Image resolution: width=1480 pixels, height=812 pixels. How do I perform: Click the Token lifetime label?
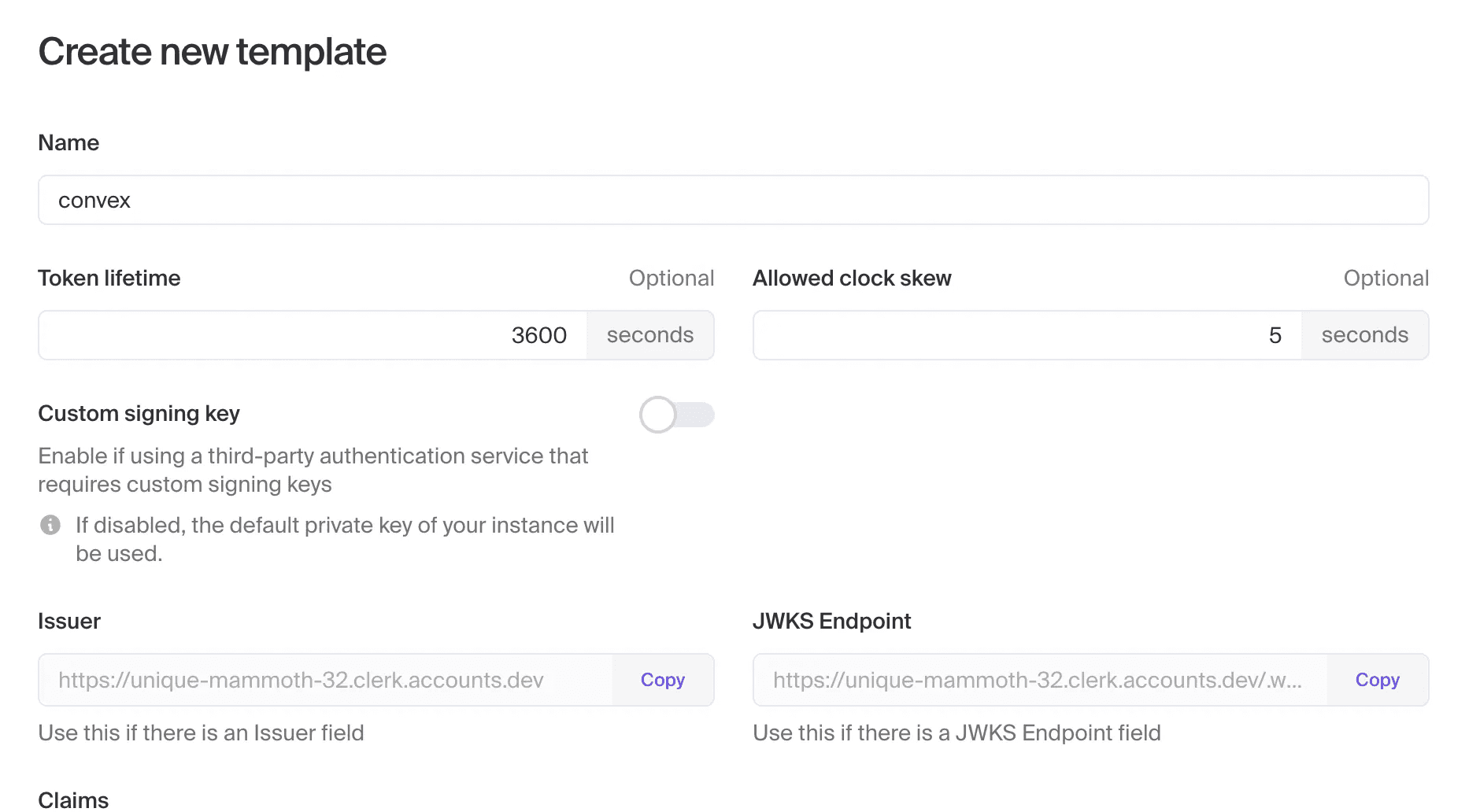tap(109, 278)
